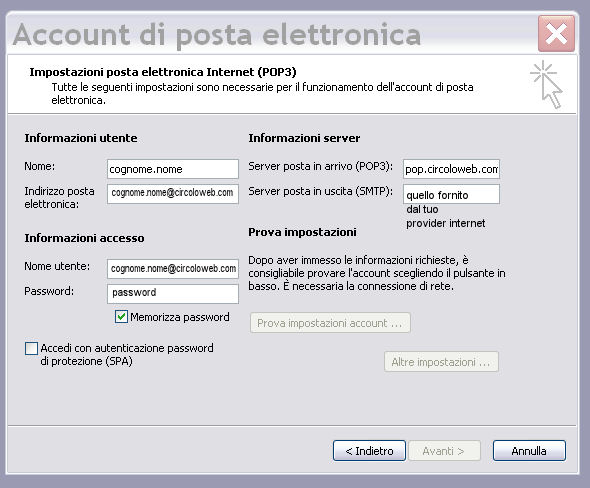Open Altre impostazioni settings
The image size is (590, 488).
pyautogui.click(x=441, y=362)
